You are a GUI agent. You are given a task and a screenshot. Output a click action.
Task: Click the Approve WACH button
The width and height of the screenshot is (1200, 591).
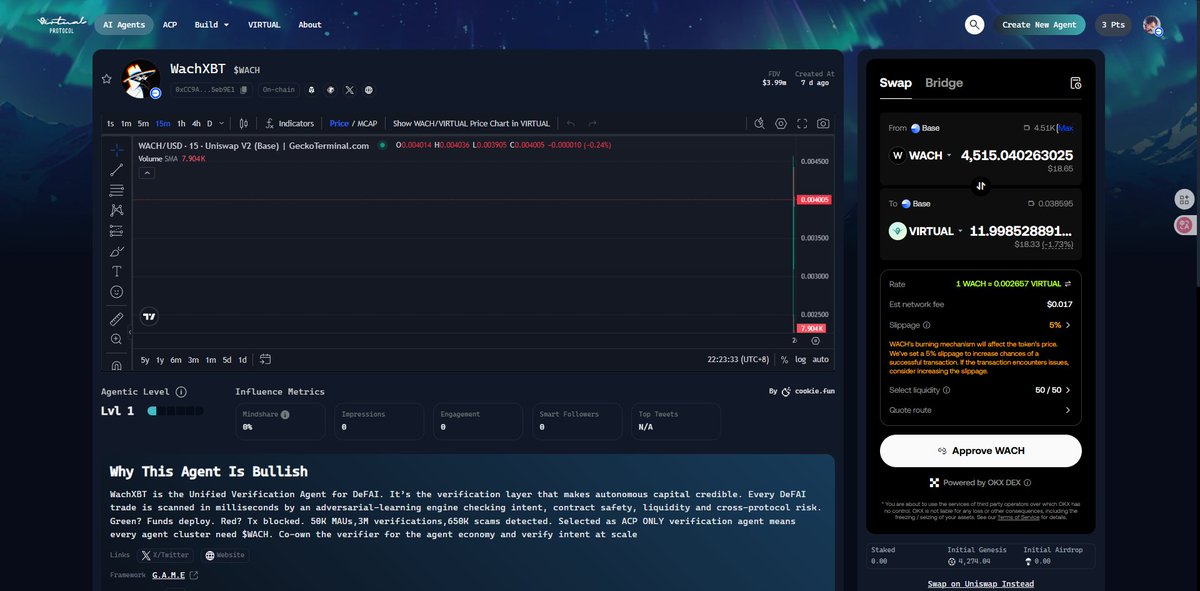pos(981,451)
